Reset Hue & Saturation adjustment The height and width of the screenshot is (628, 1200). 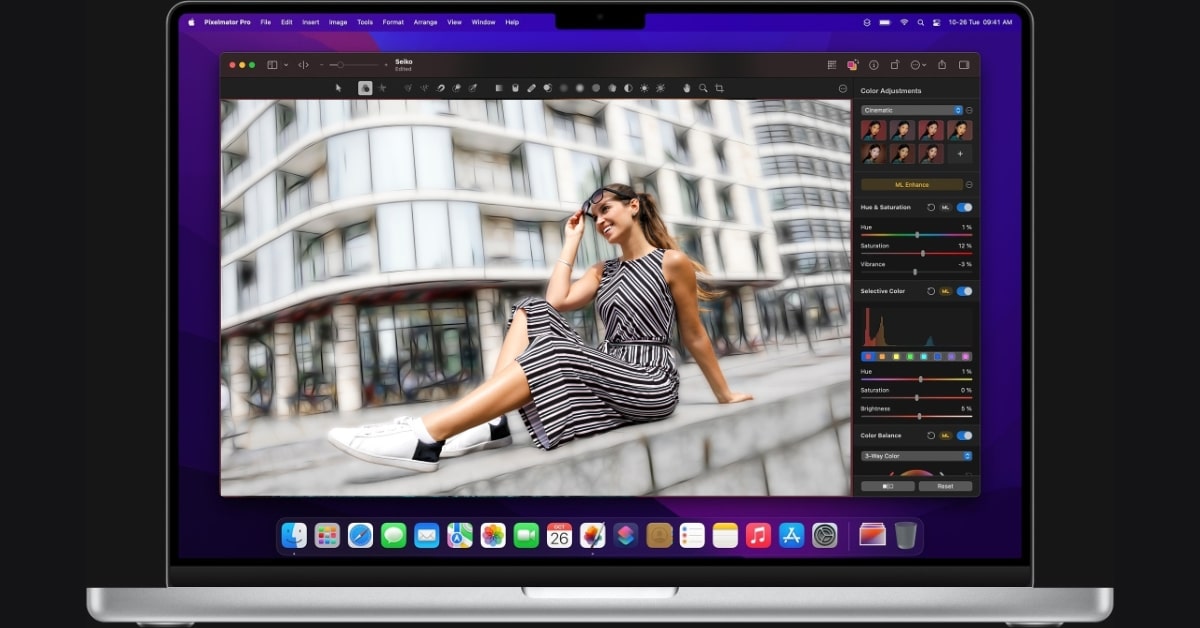(931, 207)
